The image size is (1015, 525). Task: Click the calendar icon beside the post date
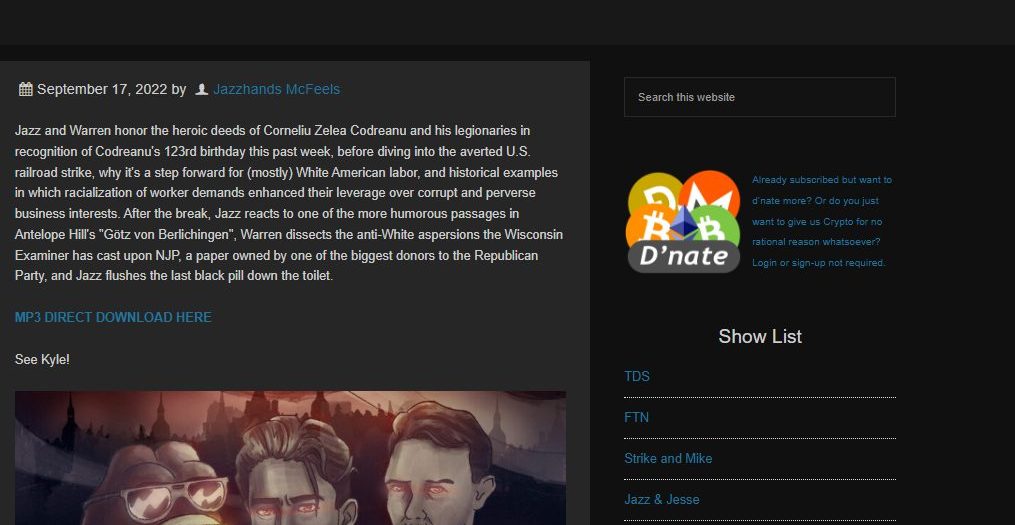[x=26, y=90]
